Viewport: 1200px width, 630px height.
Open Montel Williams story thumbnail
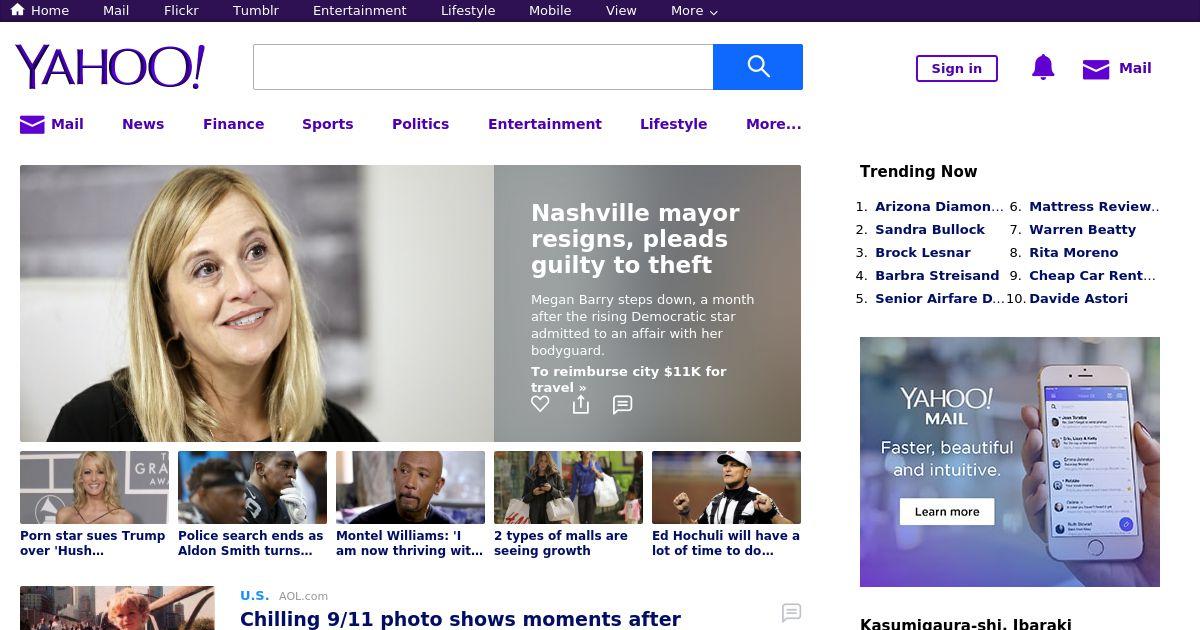point(410,487)
